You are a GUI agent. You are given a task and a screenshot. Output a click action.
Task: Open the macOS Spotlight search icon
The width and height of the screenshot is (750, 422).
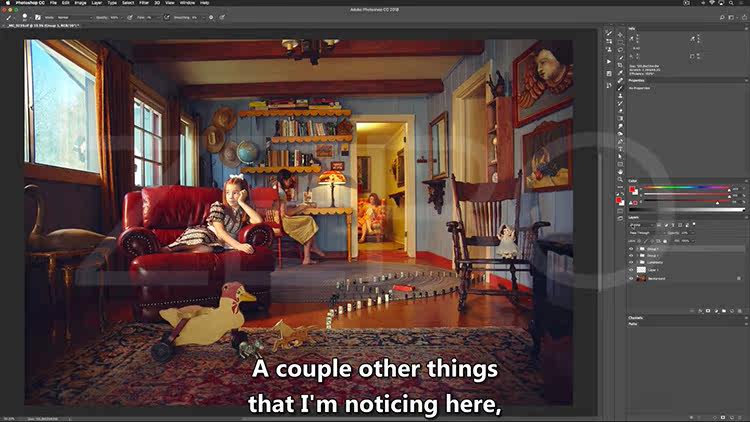tap(731, 3)
